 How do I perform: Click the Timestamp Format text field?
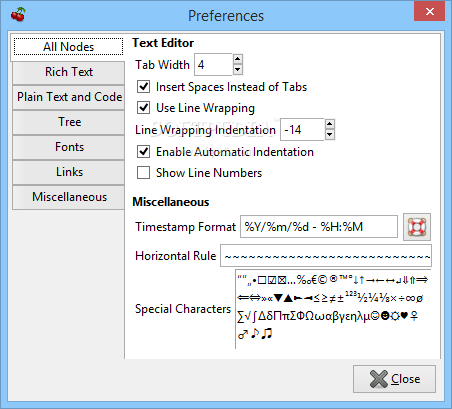[319, 227]
